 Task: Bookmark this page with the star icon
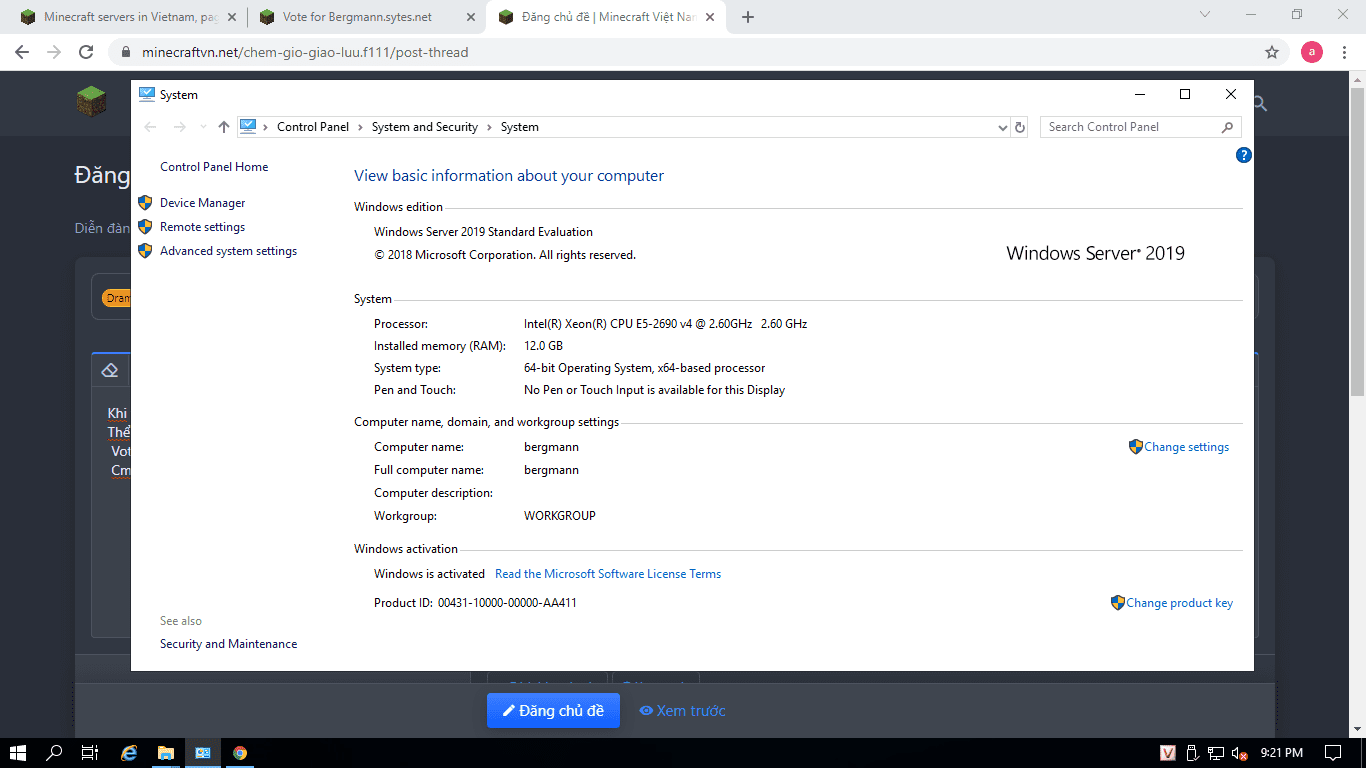click(1272, 52)
